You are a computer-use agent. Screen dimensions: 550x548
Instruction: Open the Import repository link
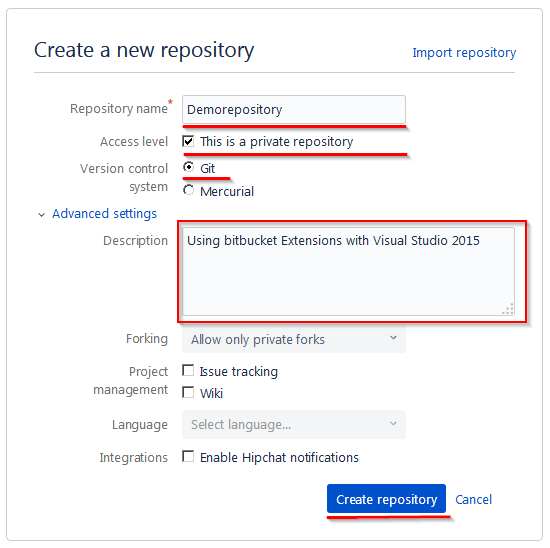(464, 53)
